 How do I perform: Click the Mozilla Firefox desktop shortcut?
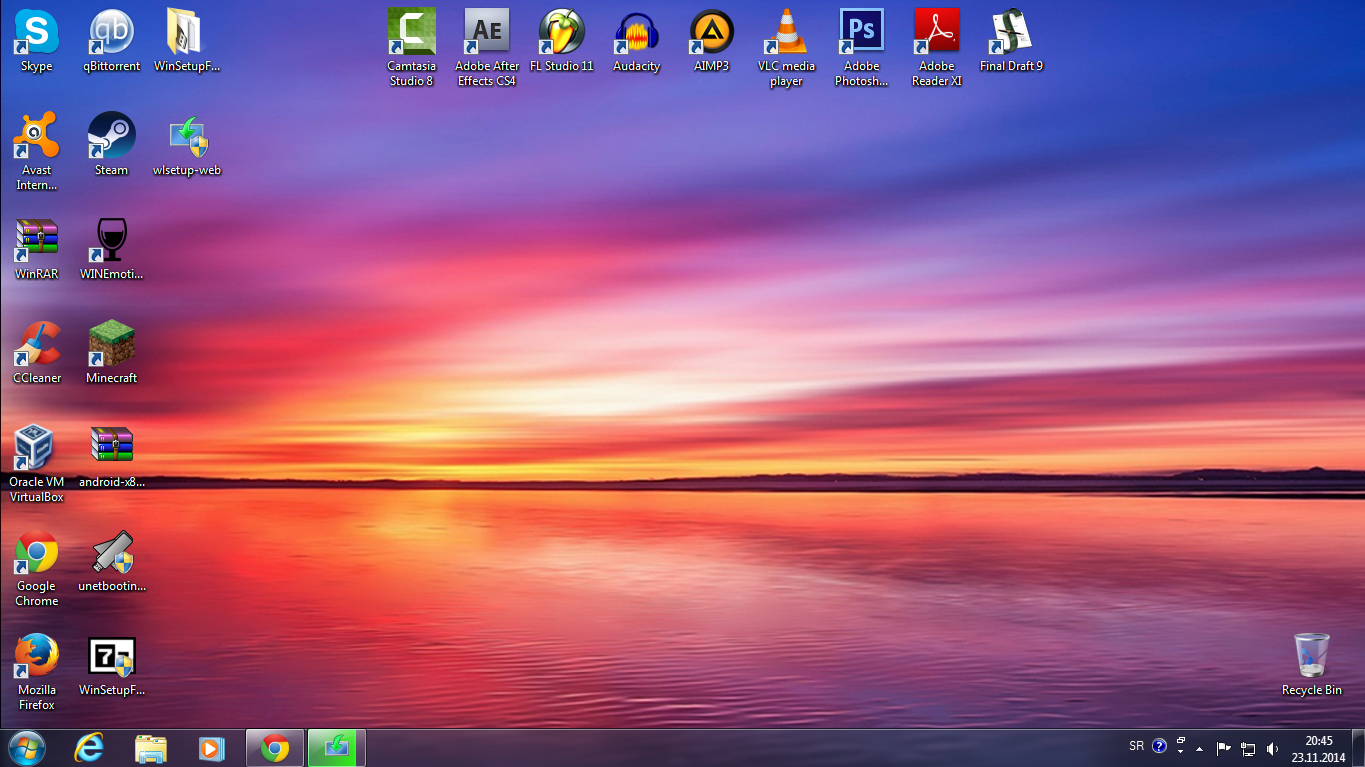coord(37,671)
